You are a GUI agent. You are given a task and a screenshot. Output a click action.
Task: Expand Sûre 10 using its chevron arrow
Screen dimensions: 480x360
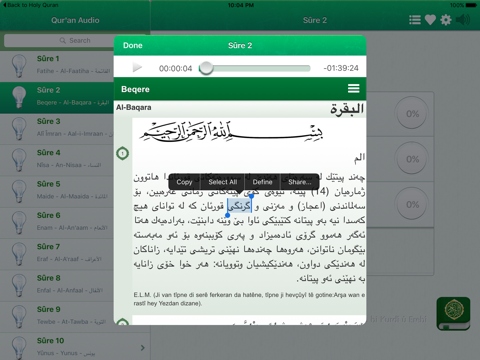pos(143,348)
